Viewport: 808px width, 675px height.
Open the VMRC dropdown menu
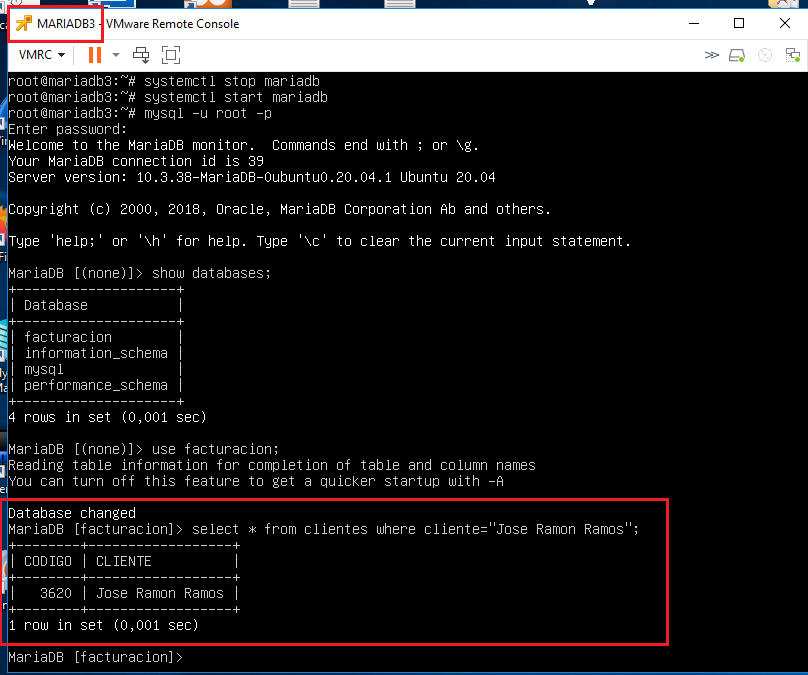point(42,54)
